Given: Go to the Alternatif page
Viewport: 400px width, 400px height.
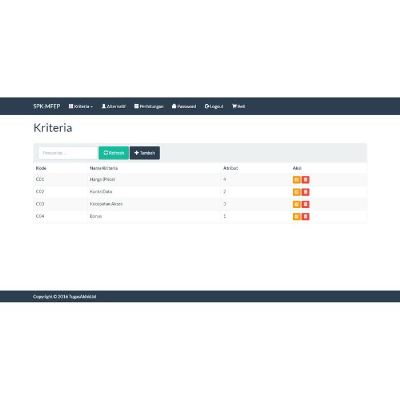Looking at the screenshot, I should [x=114, y=106].
